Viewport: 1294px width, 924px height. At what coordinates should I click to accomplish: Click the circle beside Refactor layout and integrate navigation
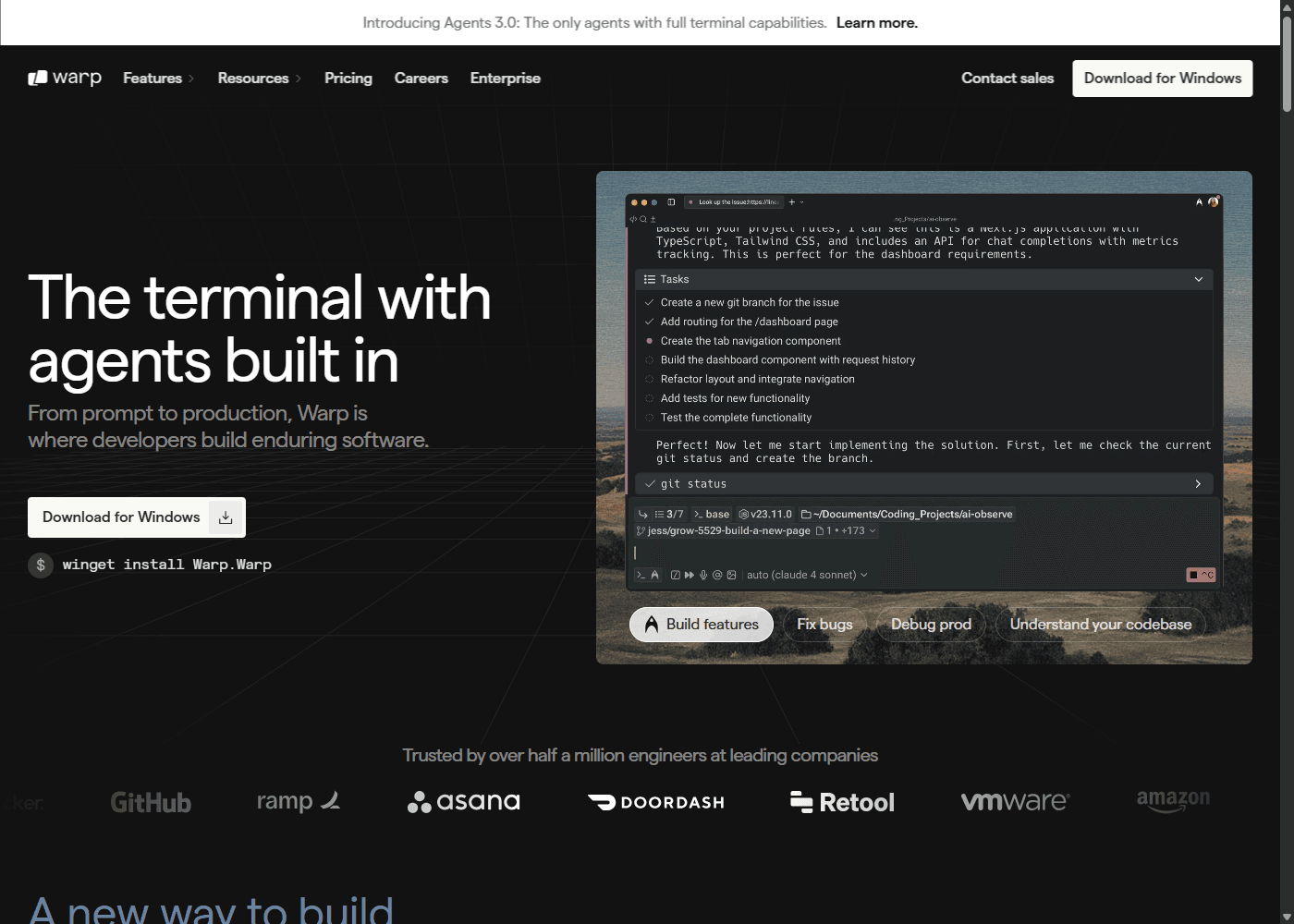pos(649,379)
